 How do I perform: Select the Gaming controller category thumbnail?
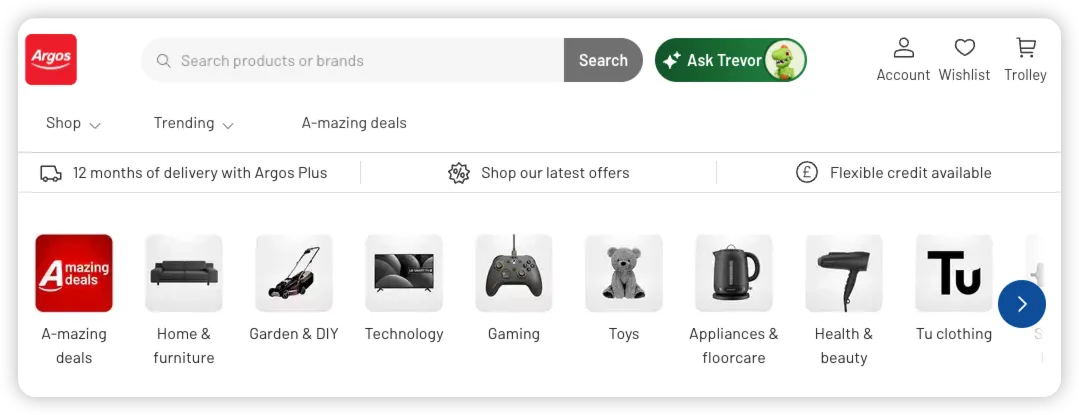pos(514,273)
